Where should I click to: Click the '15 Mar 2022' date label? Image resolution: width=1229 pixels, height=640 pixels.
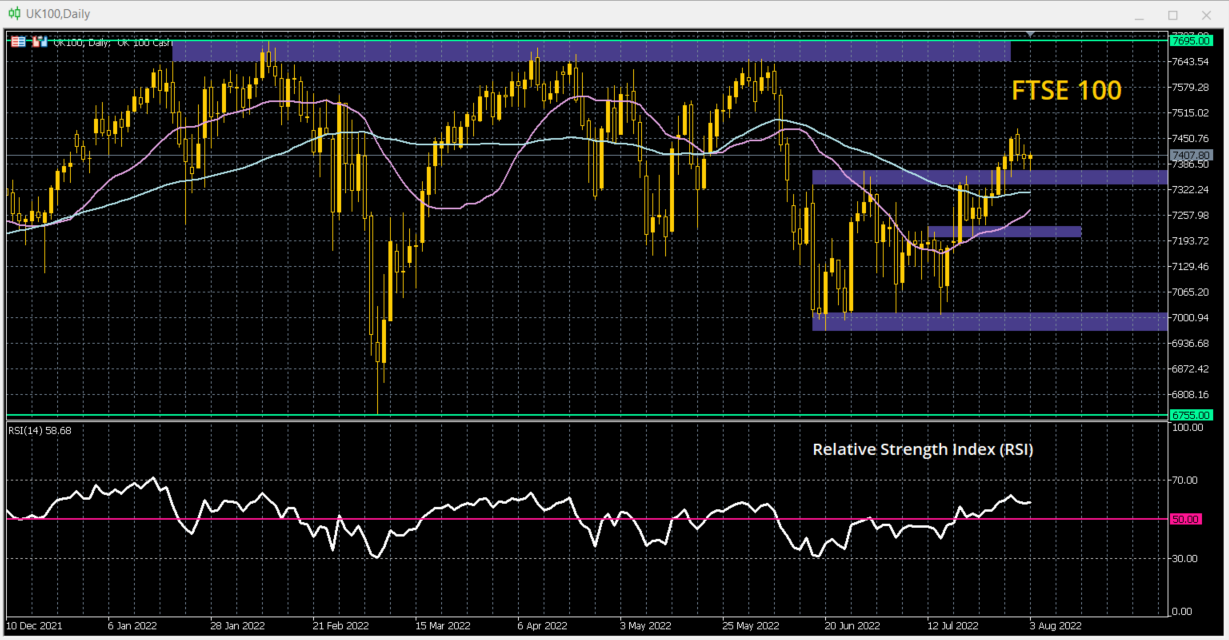444,628
